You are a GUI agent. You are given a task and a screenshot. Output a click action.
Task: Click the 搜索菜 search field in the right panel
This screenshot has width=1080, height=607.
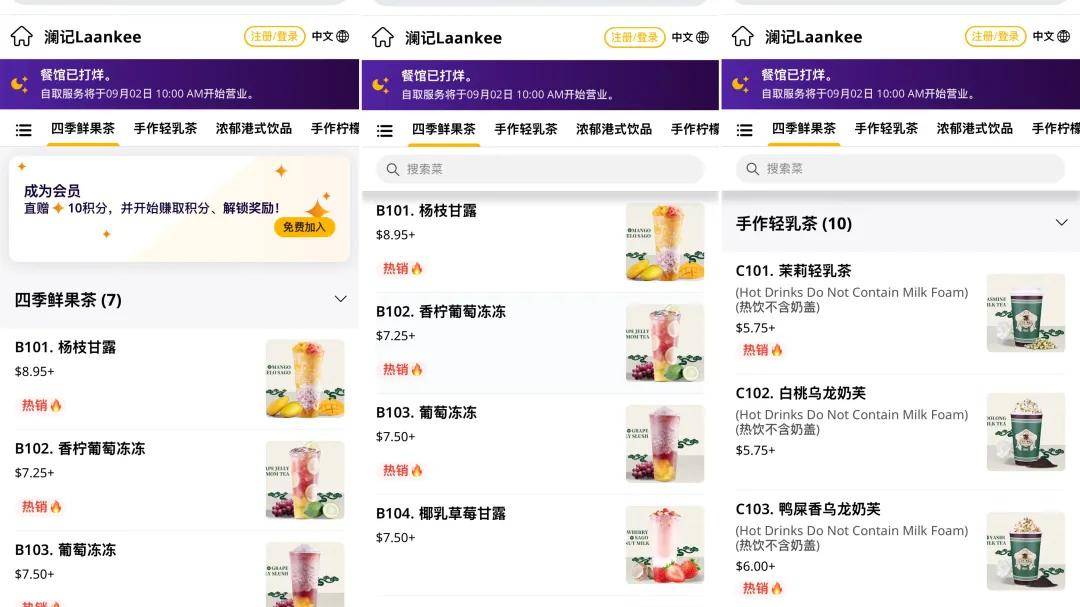900,169
